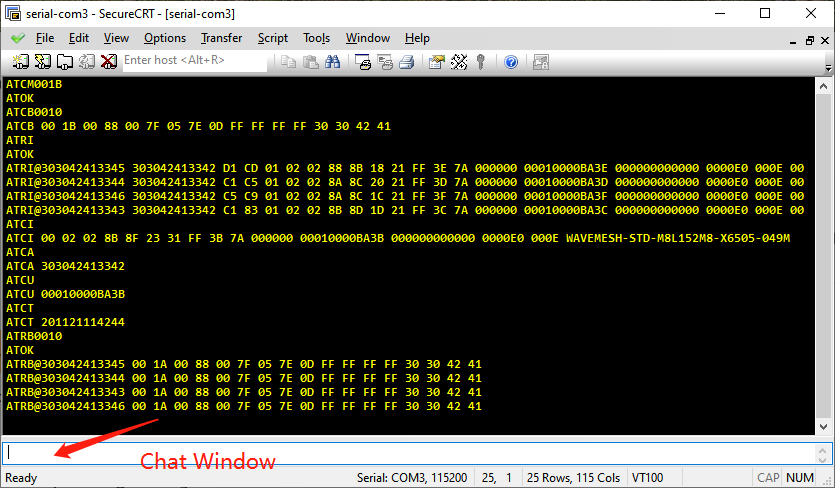Image resolution: width=835 pixels, height=488 pixels.
Task: Open Global Options tools icon
Action: coord(459,61)
